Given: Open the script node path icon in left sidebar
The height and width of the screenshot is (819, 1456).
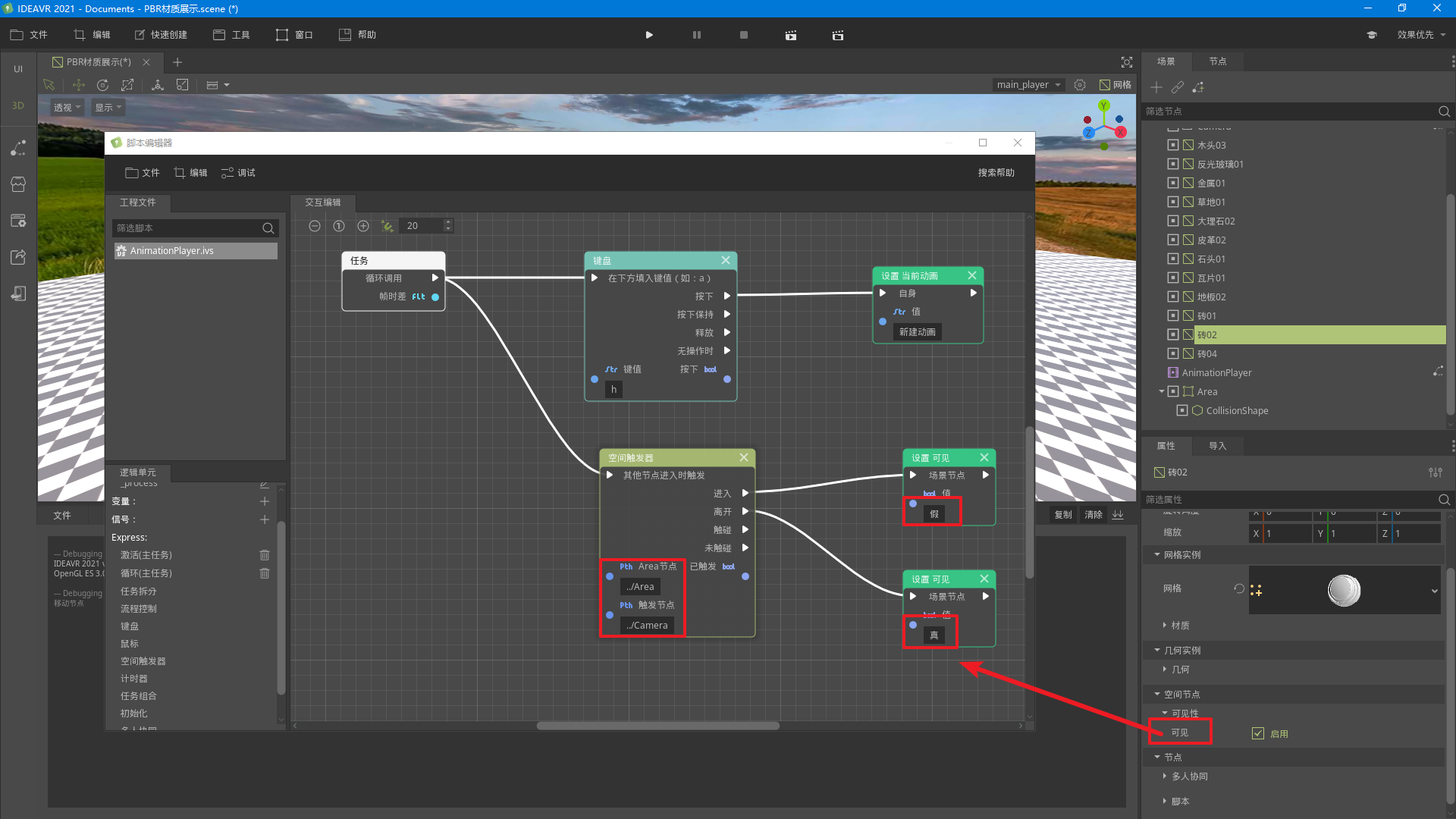Looking at the screenshot, I should click(18, 148).
